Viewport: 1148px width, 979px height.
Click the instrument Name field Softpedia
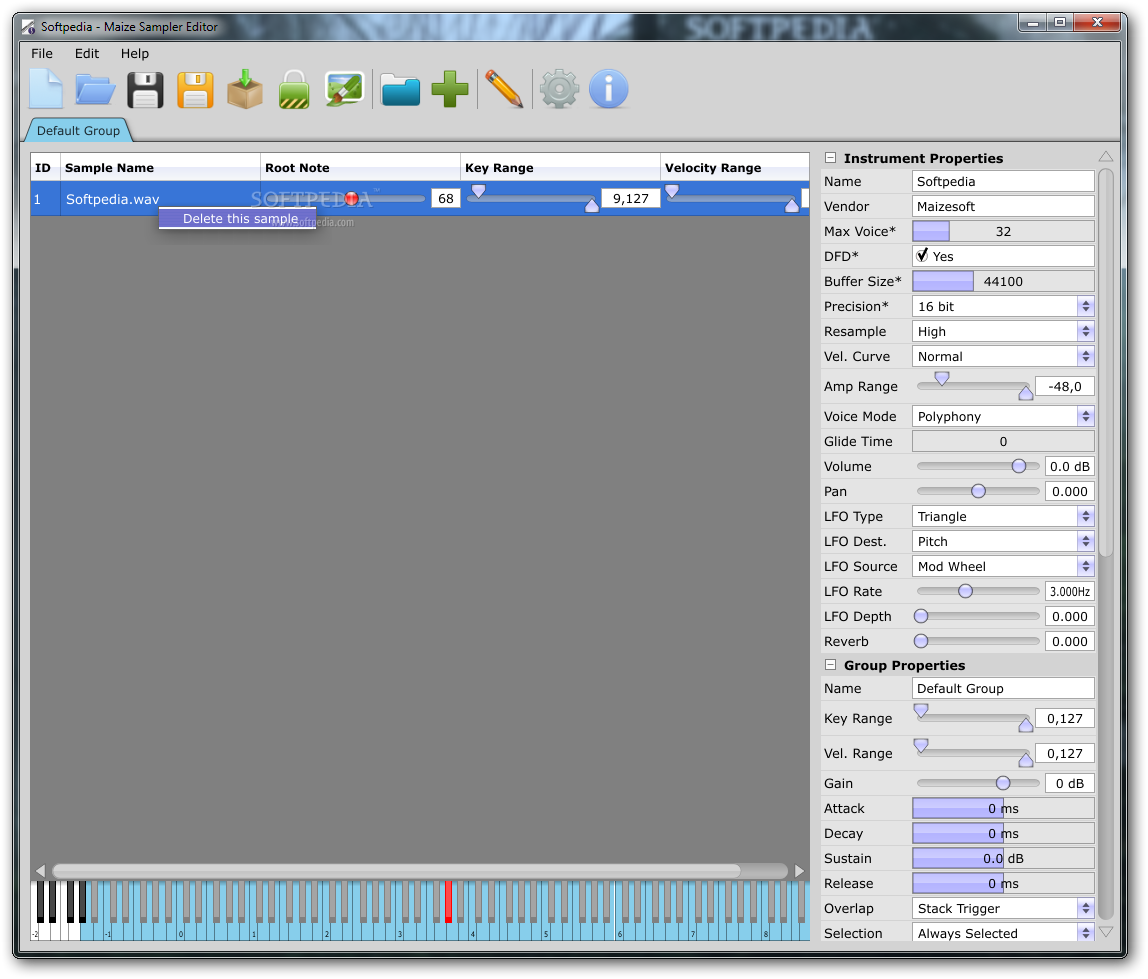click(x=1003, y=181)
